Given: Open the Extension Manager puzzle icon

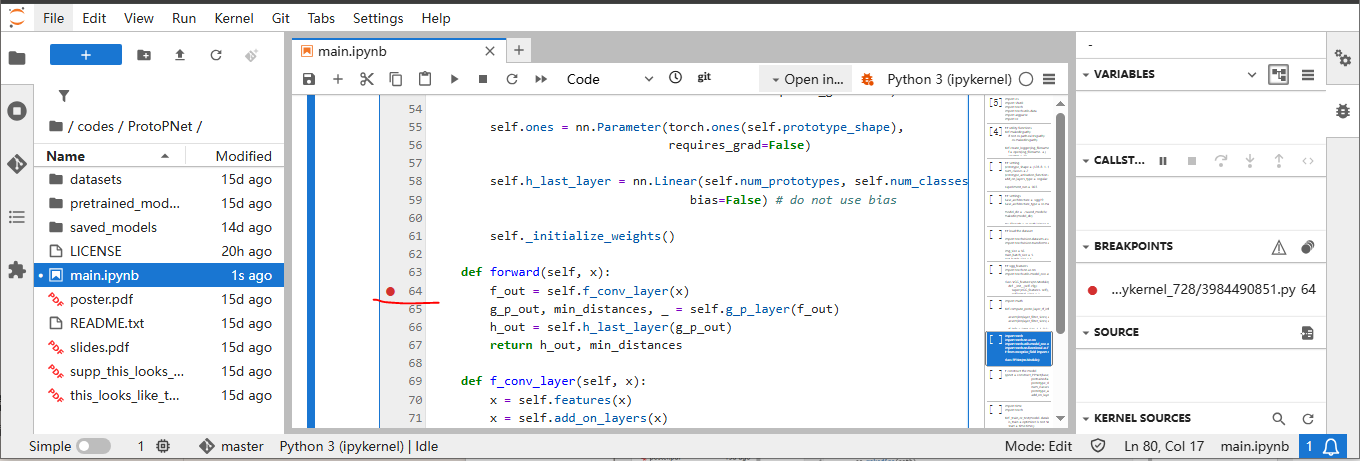Looking at the screenshot, I should coord(16,270).
